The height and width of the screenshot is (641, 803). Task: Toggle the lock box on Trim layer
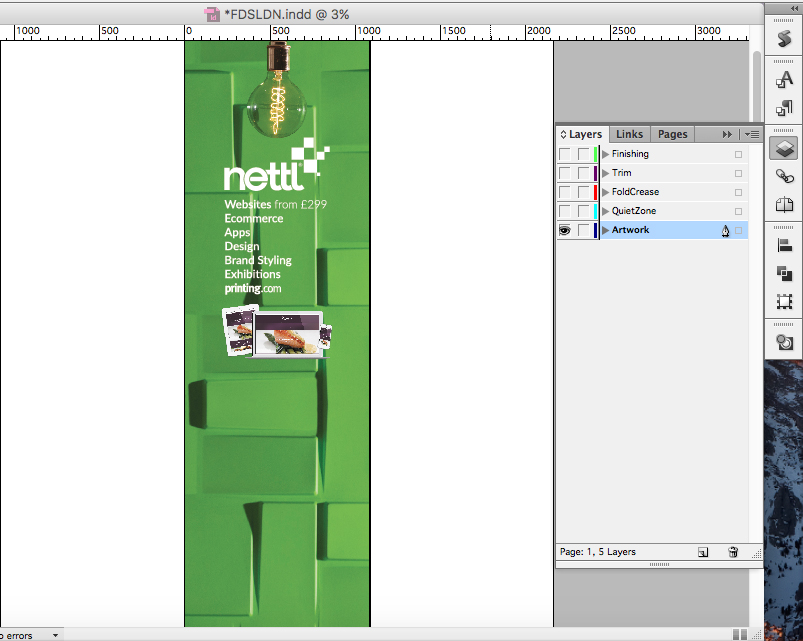coord(583,173)
